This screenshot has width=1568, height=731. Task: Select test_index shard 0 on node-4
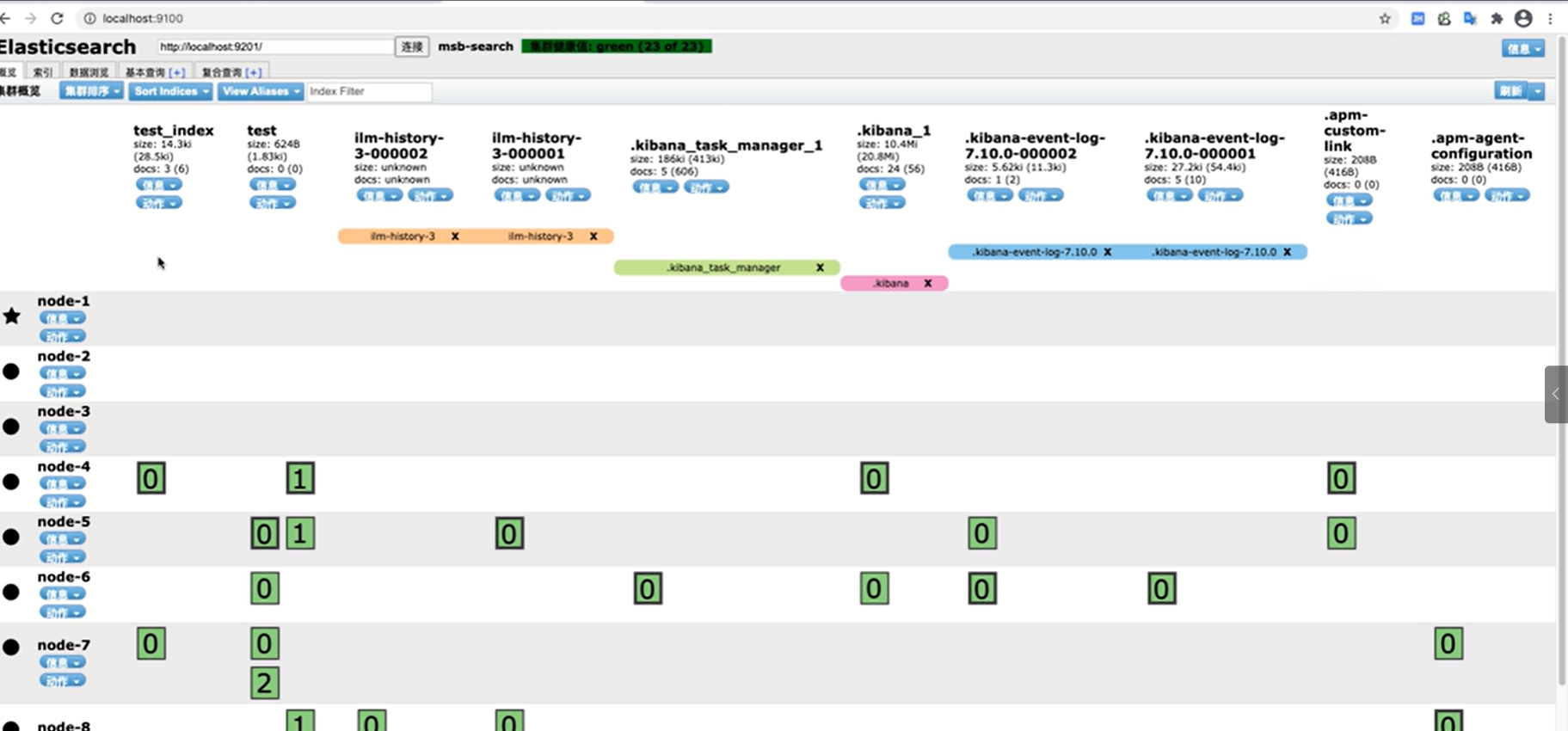click(151, 478)
